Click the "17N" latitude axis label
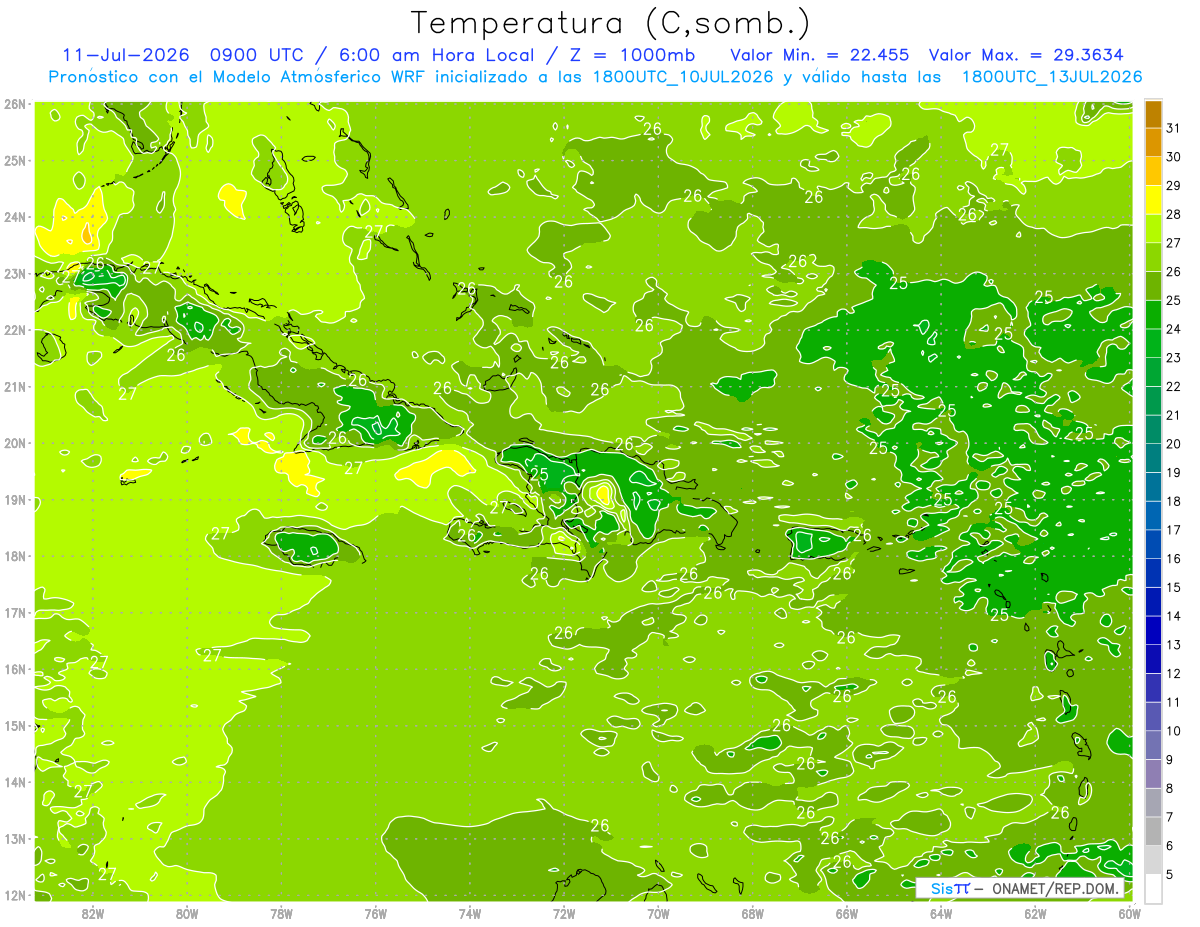1200x927 pixels. pos(14,612)
